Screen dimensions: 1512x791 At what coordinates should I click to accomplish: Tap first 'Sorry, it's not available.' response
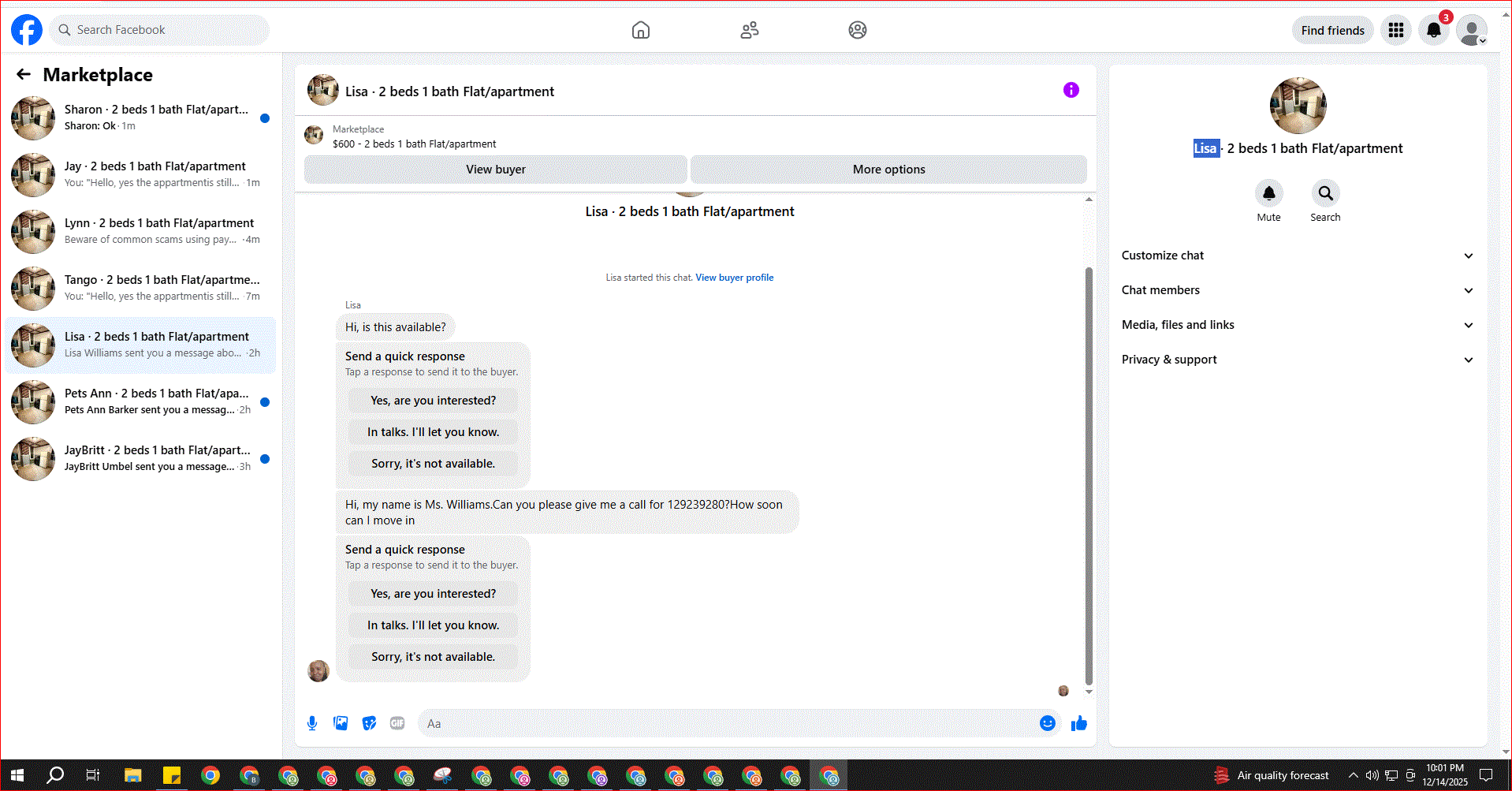(x=434, y=464)
